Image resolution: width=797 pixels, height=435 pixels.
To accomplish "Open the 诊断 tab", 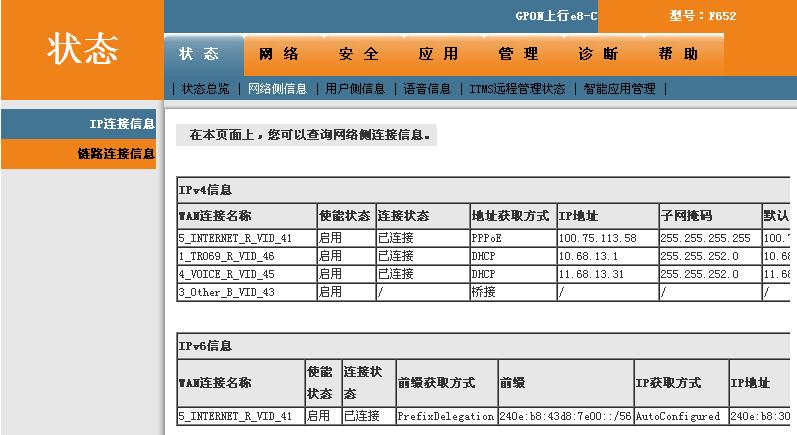I will (598, 54).
